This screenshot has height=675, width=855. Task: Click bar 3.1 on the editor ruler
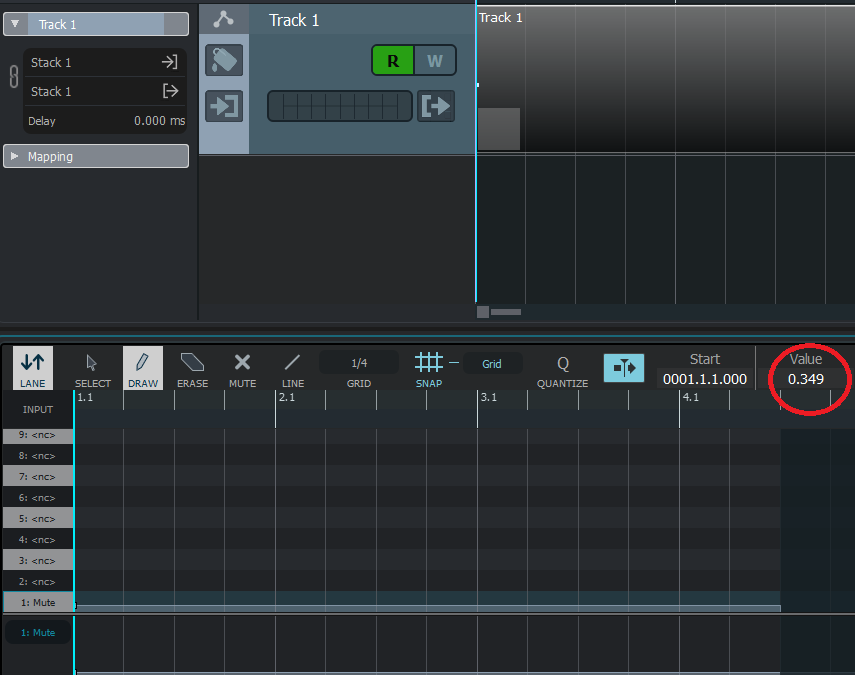489,397
